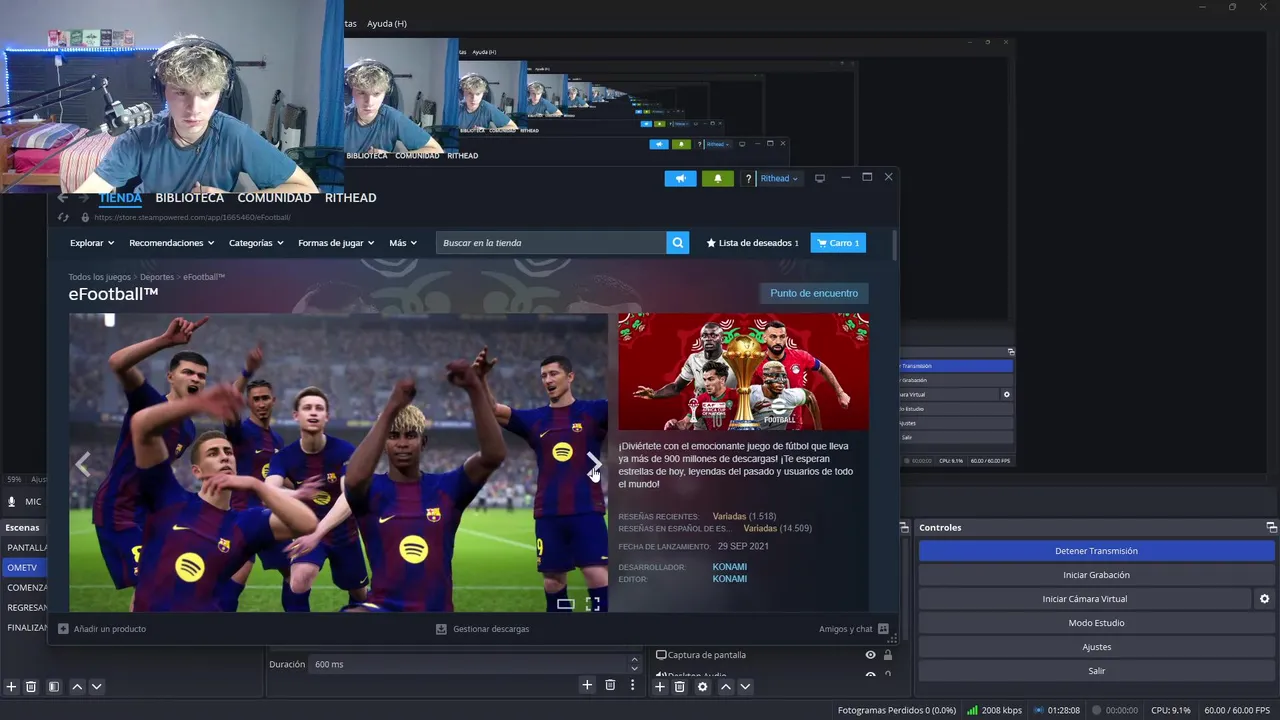
Task: Open the TIENDA tab in Steam
Action: [x=120, y=198]
